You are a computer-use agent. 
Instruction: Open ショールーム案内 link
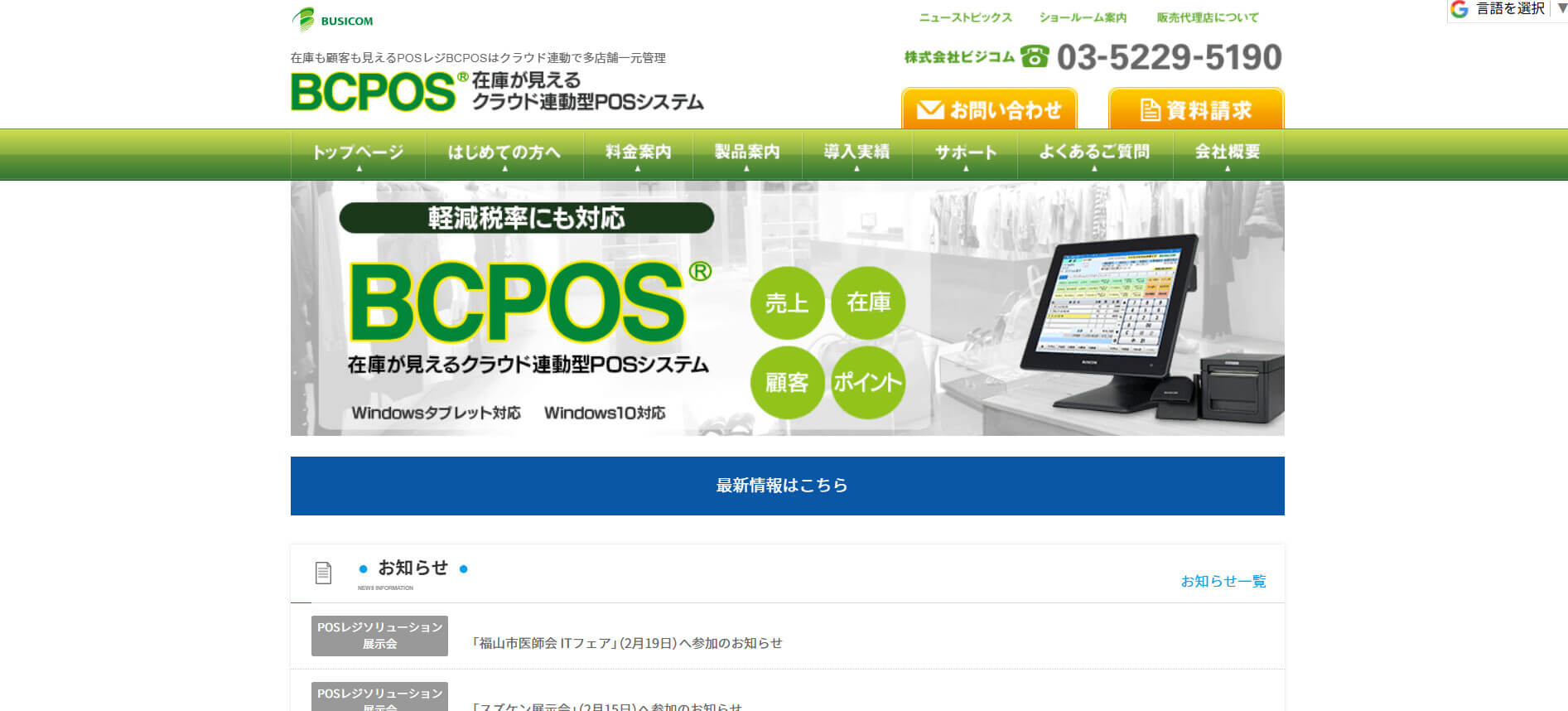[1083, 17]
